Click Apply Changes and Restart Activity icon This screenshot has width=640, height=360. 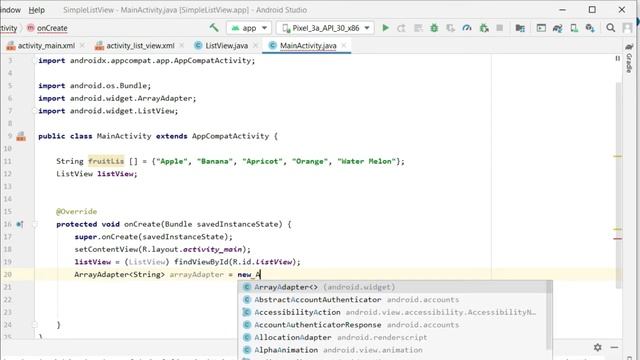[x=402, y=28]
